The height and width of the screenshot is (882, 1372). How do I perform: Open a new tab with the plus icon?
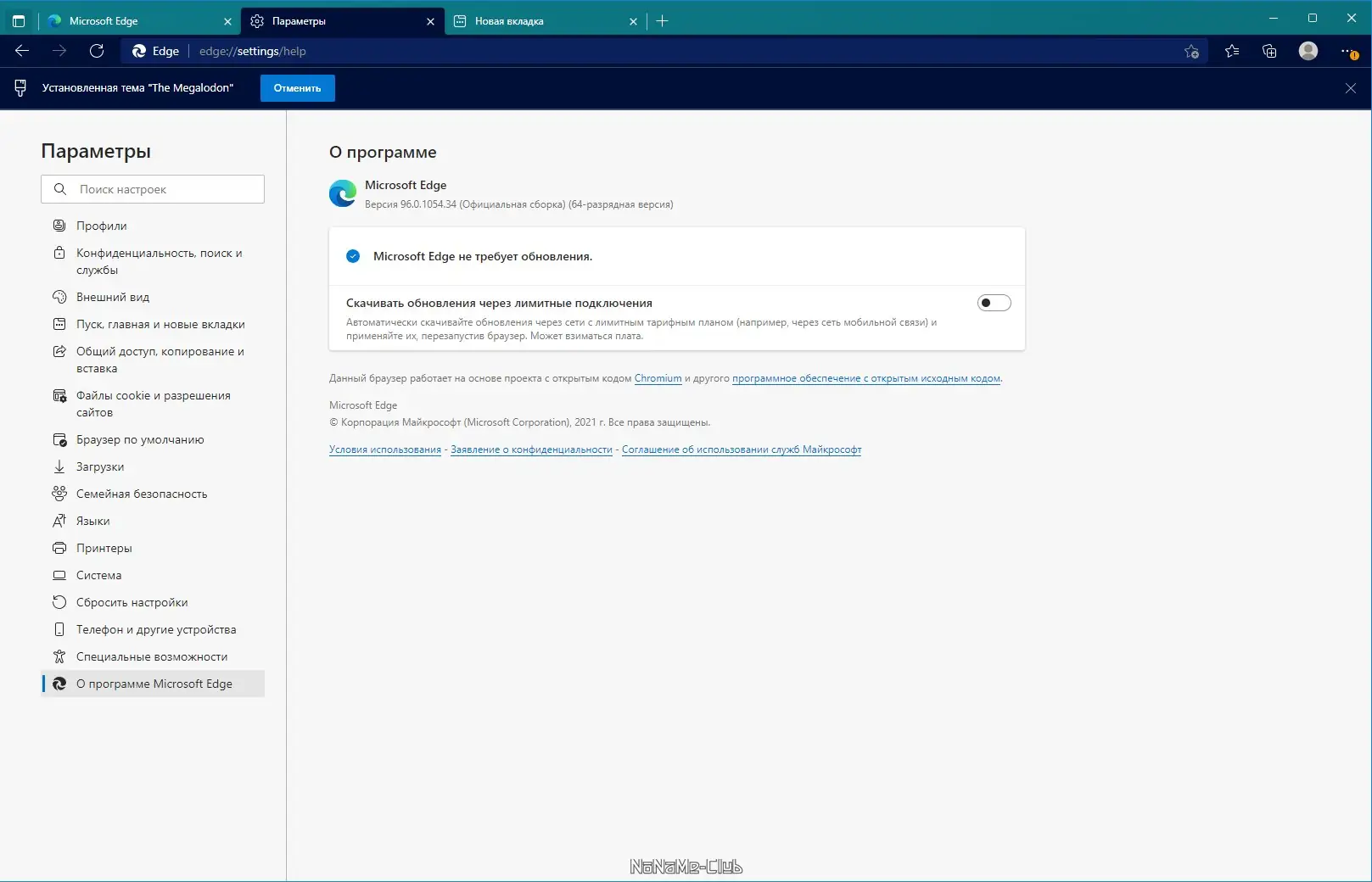tap(663, 21)
